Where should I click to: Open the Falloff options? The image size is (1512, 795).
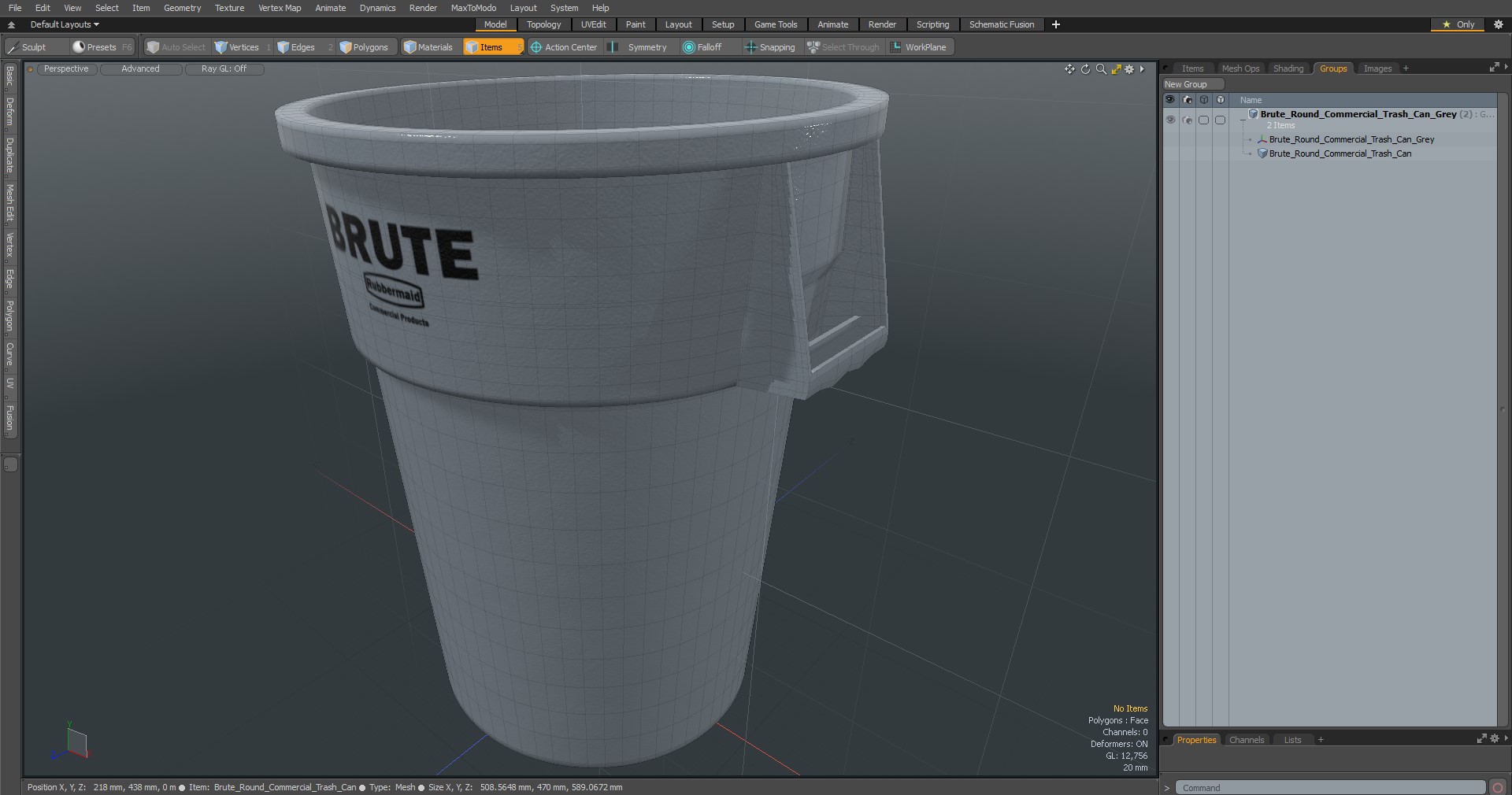(x=708, y=47)
